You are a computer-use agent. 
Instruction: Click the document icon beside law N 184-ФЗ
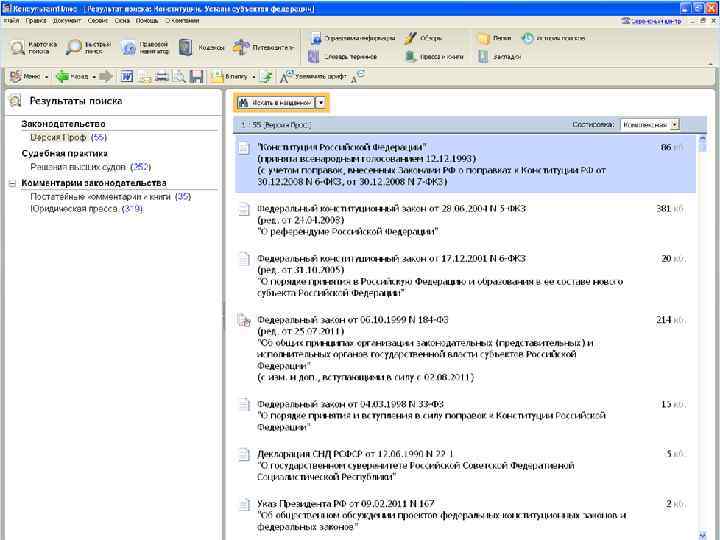tap(244, 320)
